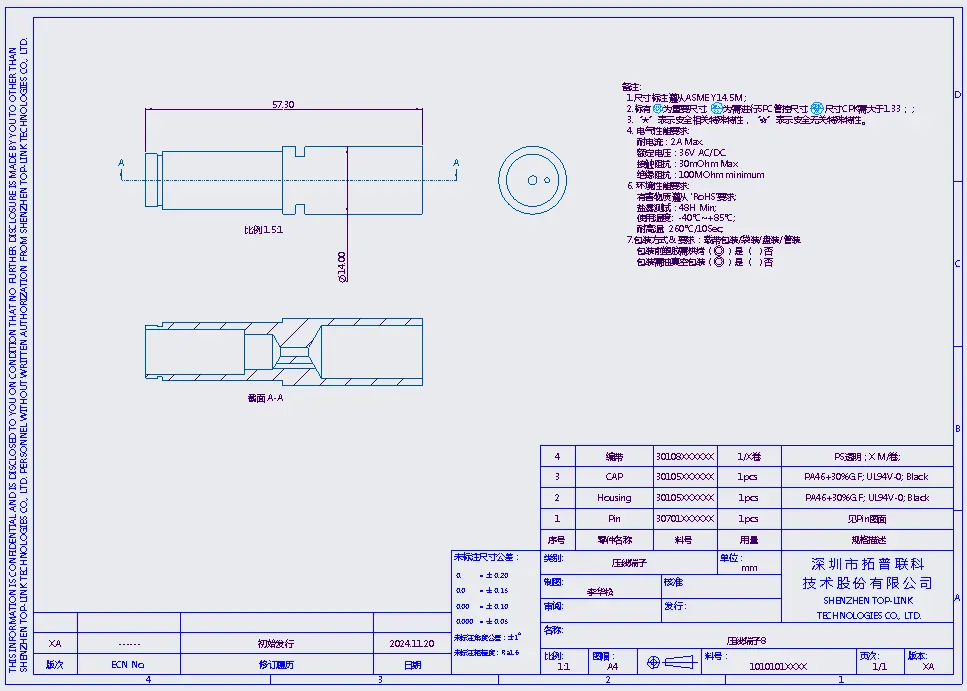Viewport: 967px width, 691px height.
Task: Select the right section arrow marked A
Action: (x=456, y=163)
